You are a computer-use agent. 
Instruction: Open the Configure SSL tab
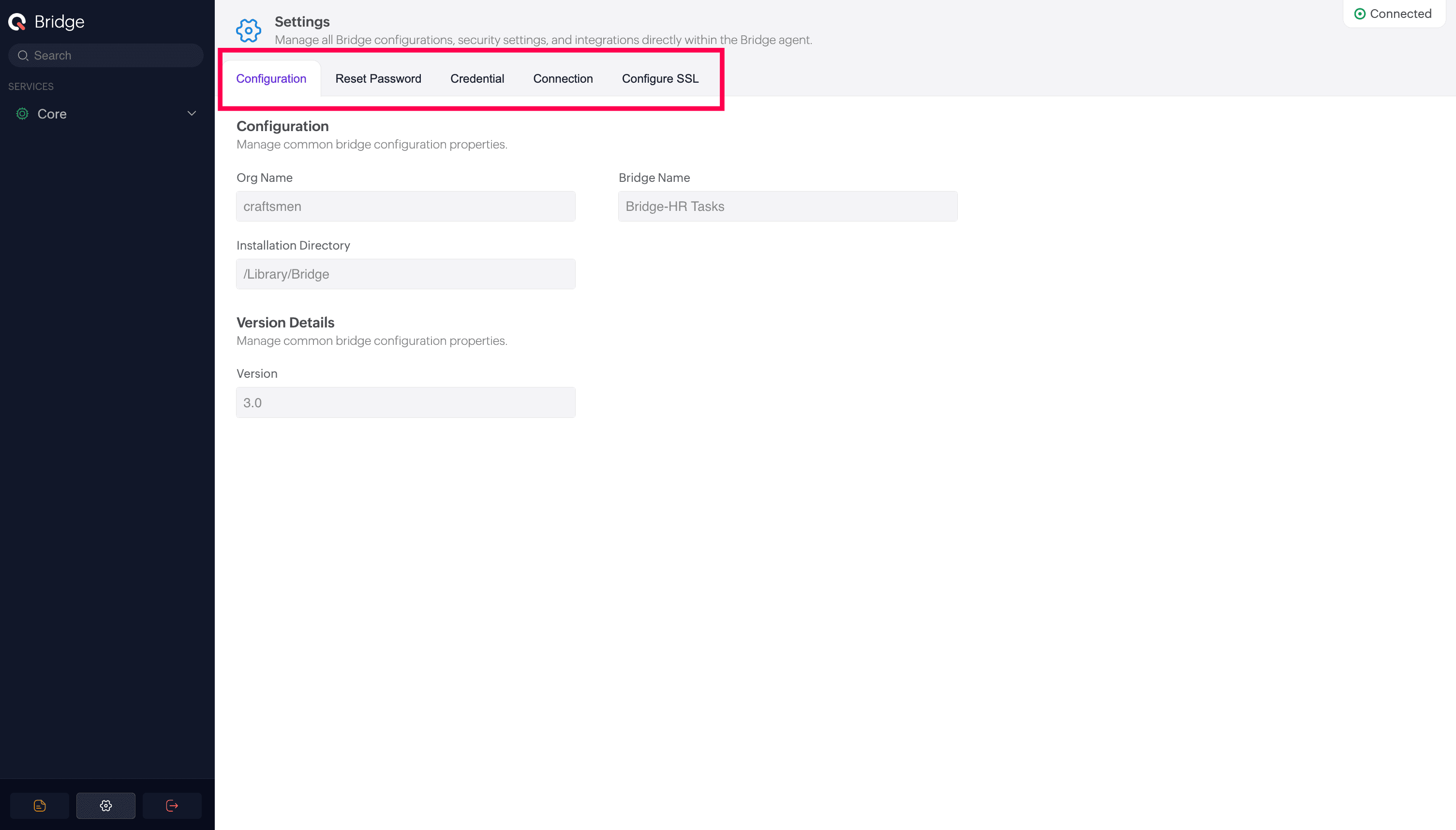660,79
